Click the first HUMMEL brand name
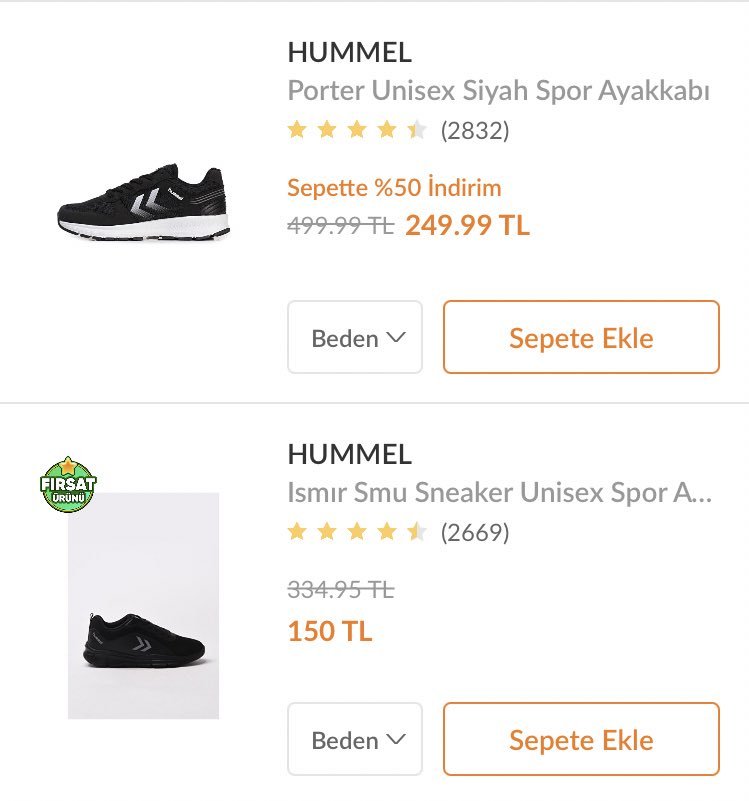Screen dimensions: 749x801 (349, 52)
